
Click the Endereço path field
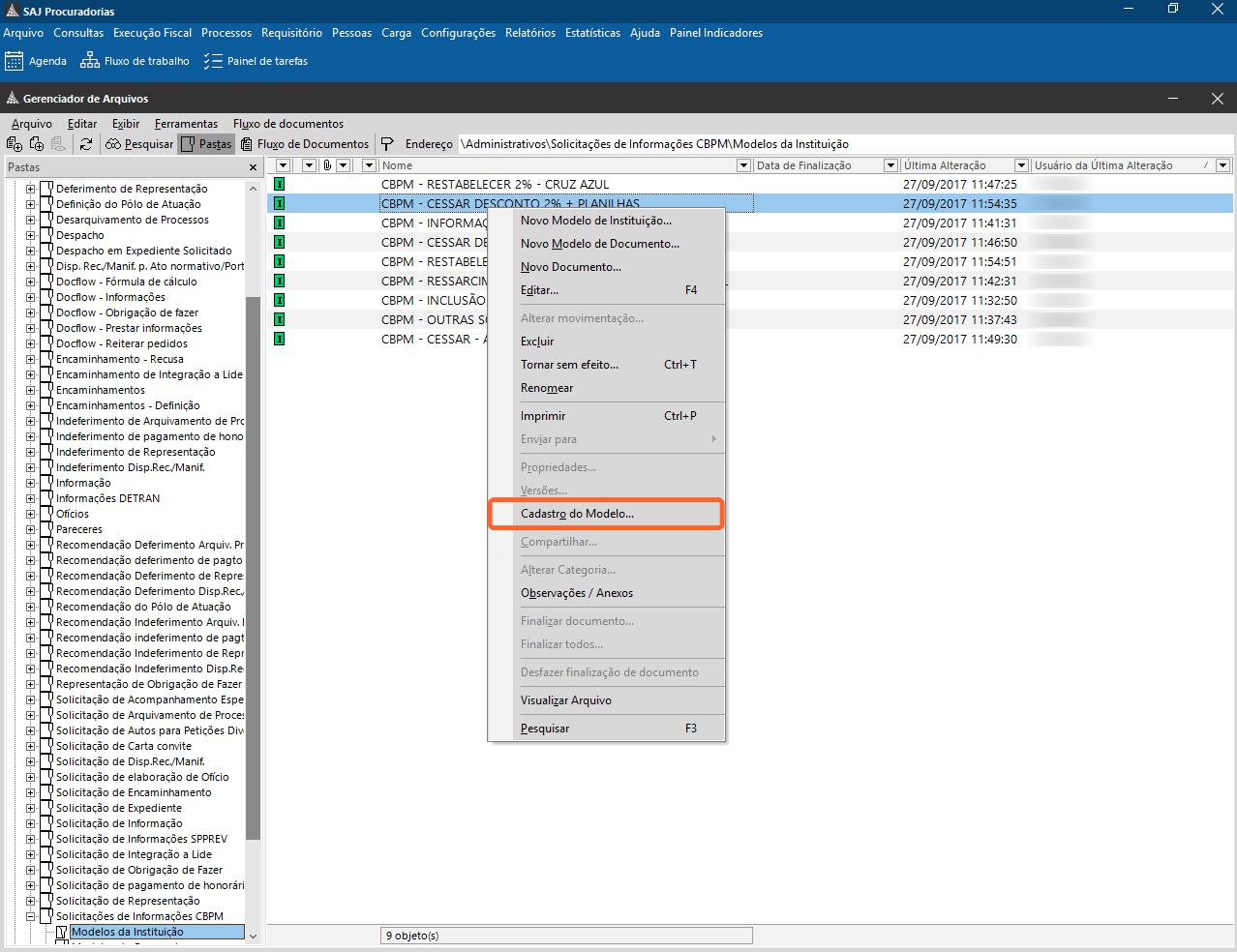(x=842, y=144)
